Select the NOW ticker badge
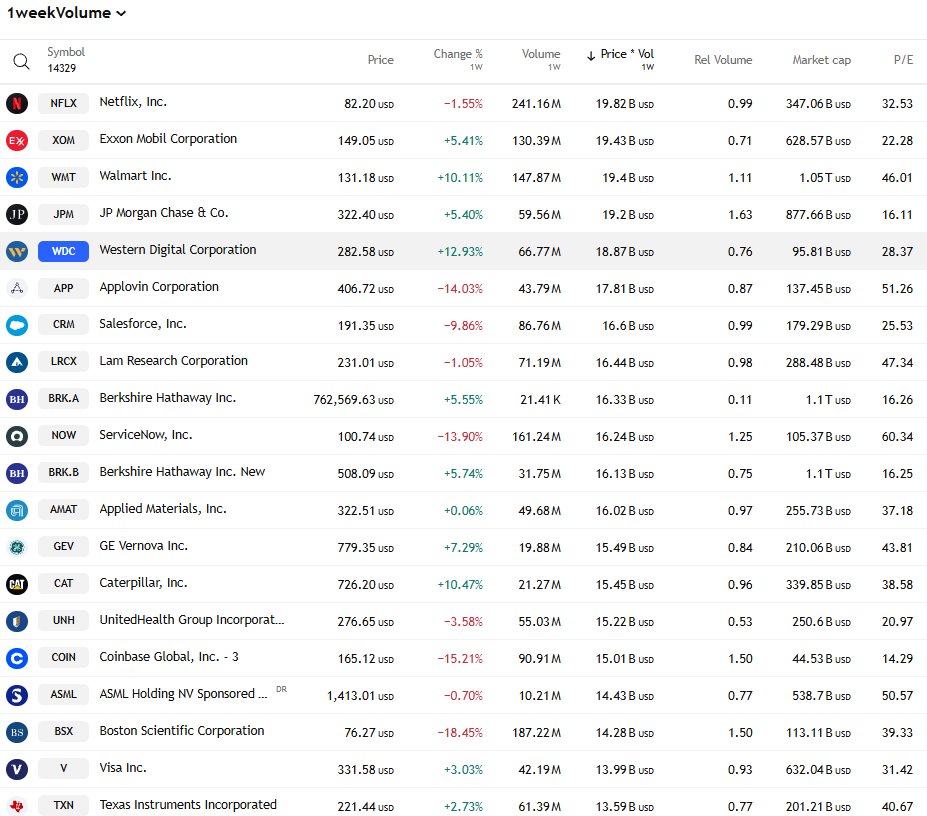 pyautogui.click(x=63, y=435)
